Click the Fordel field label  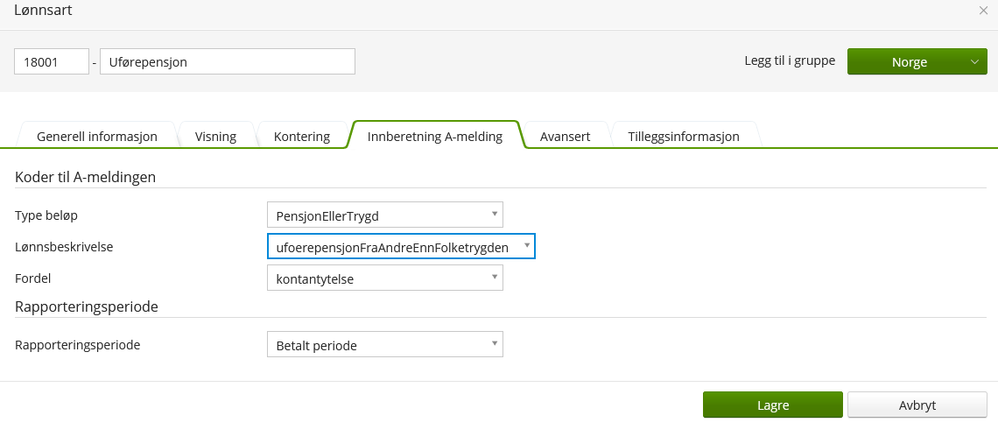click(x=33, y=278)
